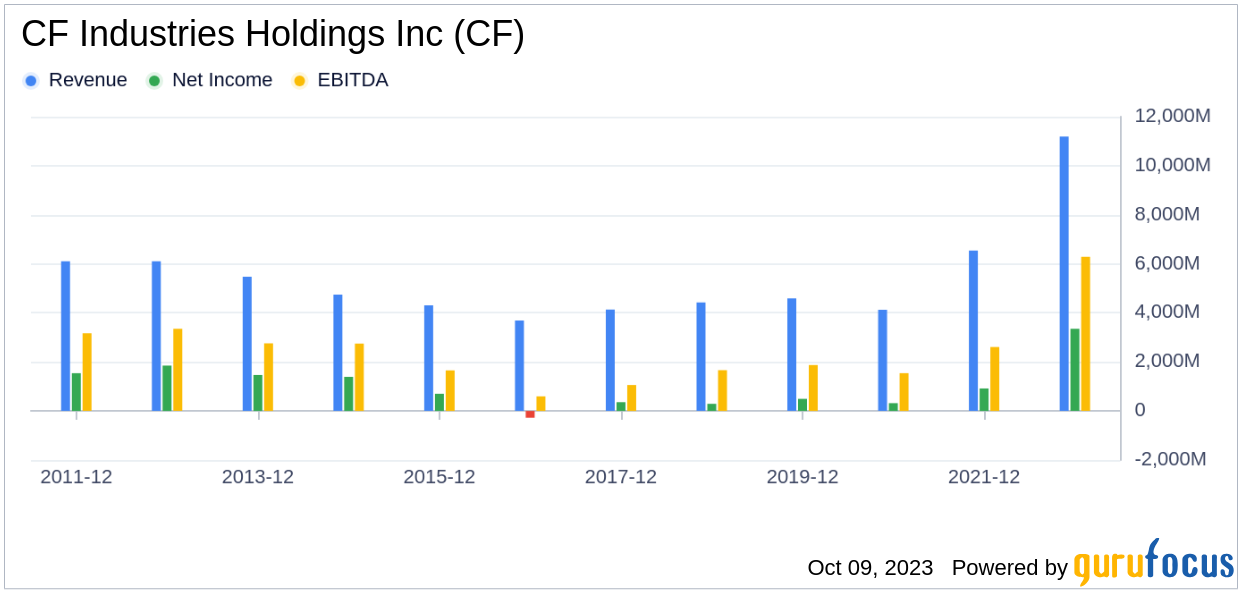1242x593 pixels.
Task: Click the 12,000M axis label
Action: tap(1173, 116)
